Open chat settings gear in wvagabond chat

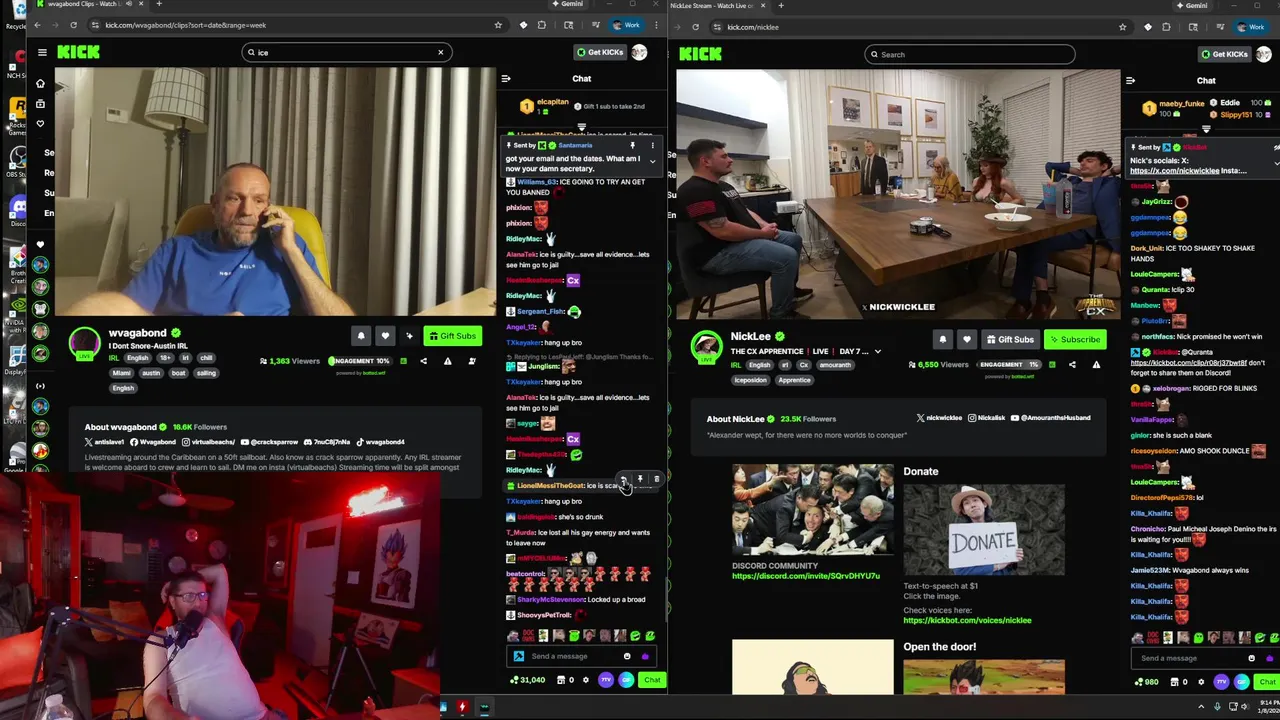click(586, 680)
